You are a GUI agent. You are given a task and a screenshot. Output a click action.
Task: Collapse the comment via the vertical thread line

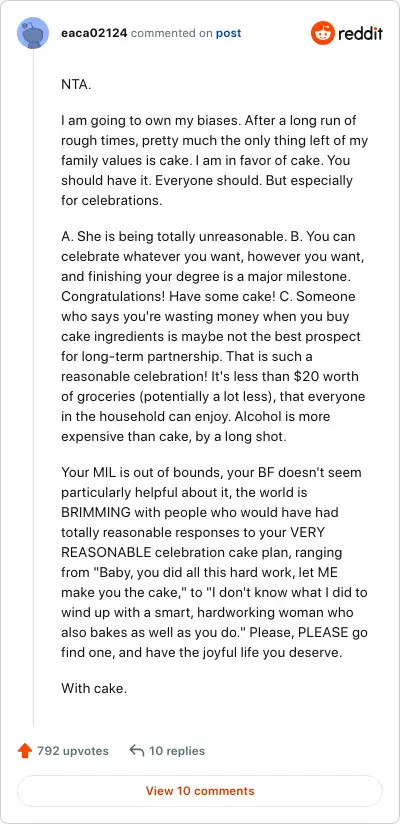(x=34, y=388)
